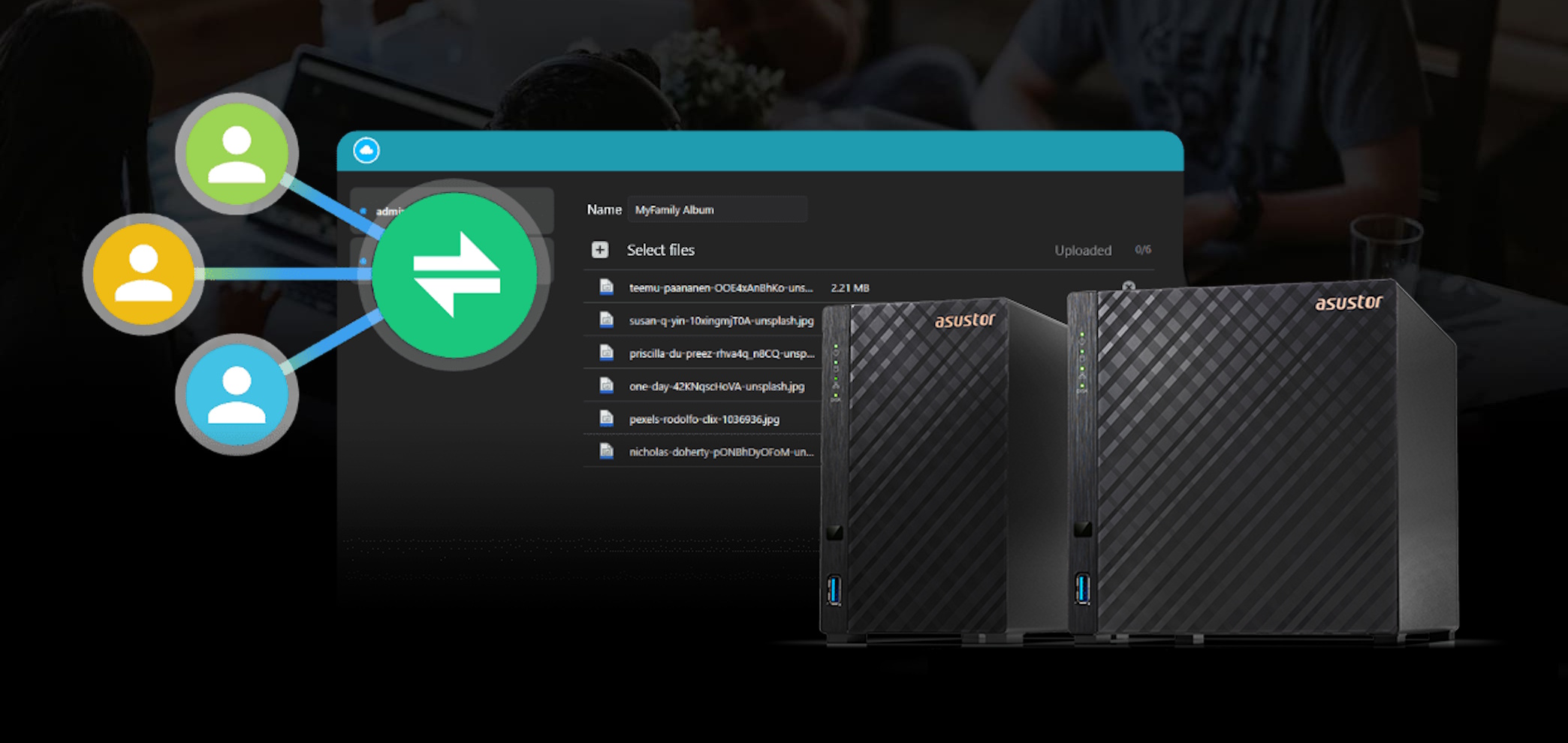
Task: Click the plus icon beside Select files
Action: tap(600, 250)
